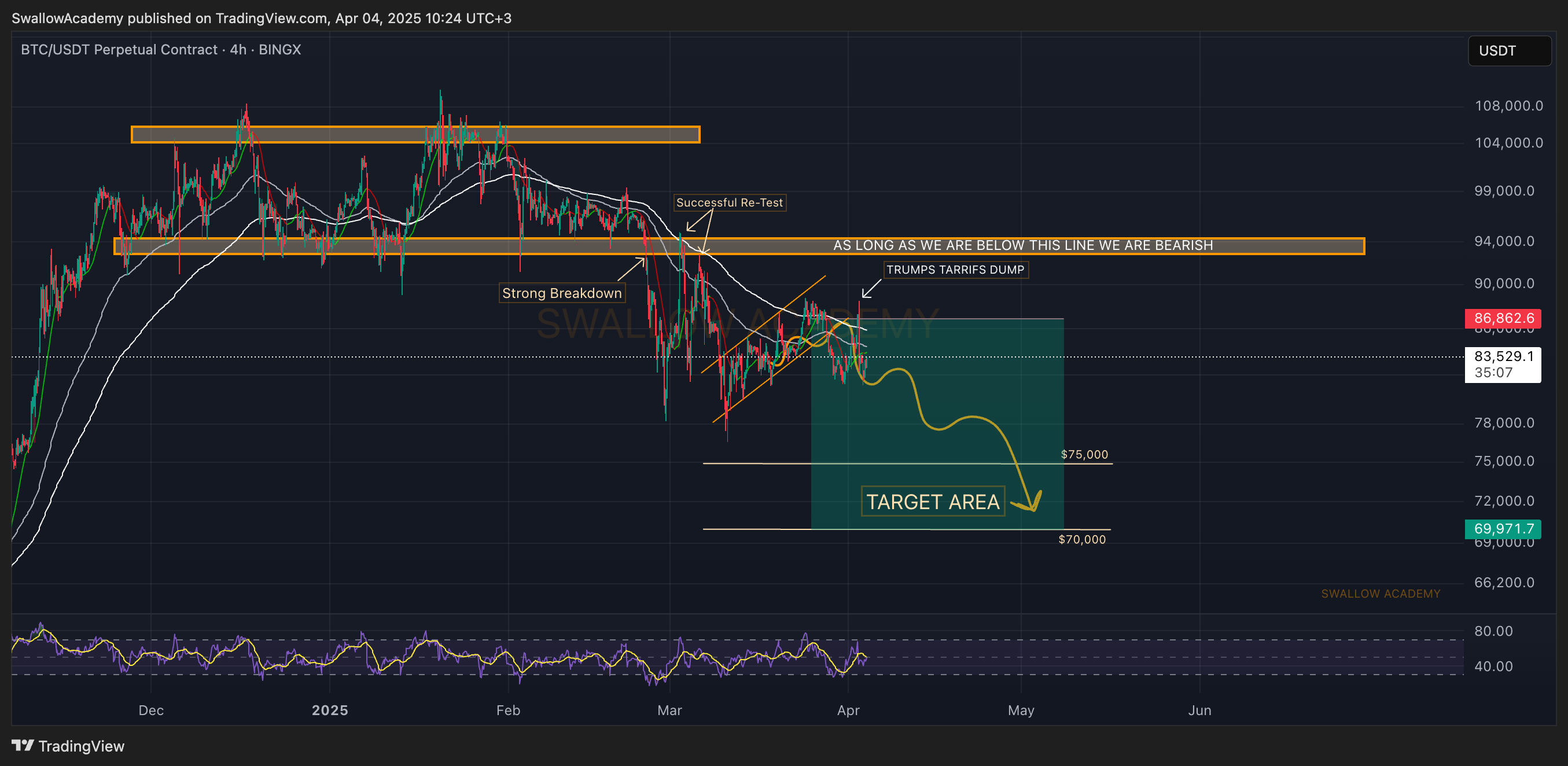Select the 'Successful Re-Test' label
The width and height of the screenshot is (1568, 766).
(729, 202)
